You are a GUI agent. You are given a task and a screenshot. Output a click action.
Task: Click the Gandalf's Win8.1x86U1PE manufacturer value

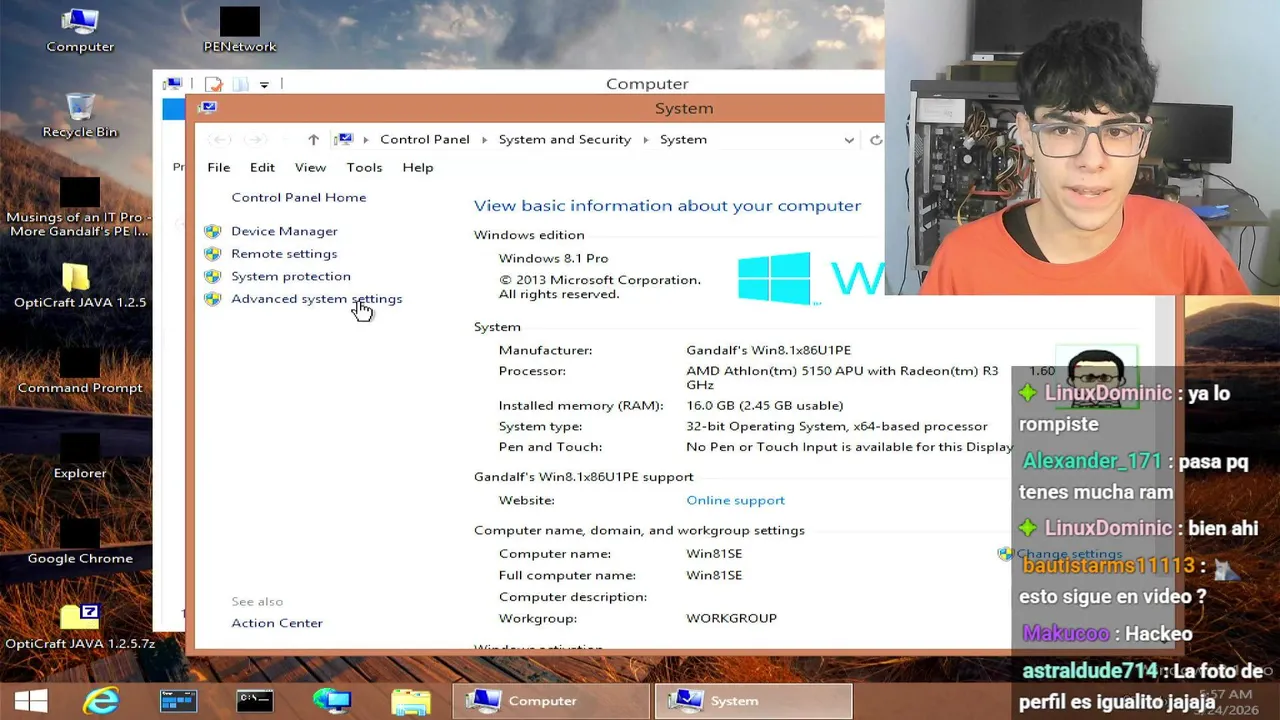click(768, 350)
